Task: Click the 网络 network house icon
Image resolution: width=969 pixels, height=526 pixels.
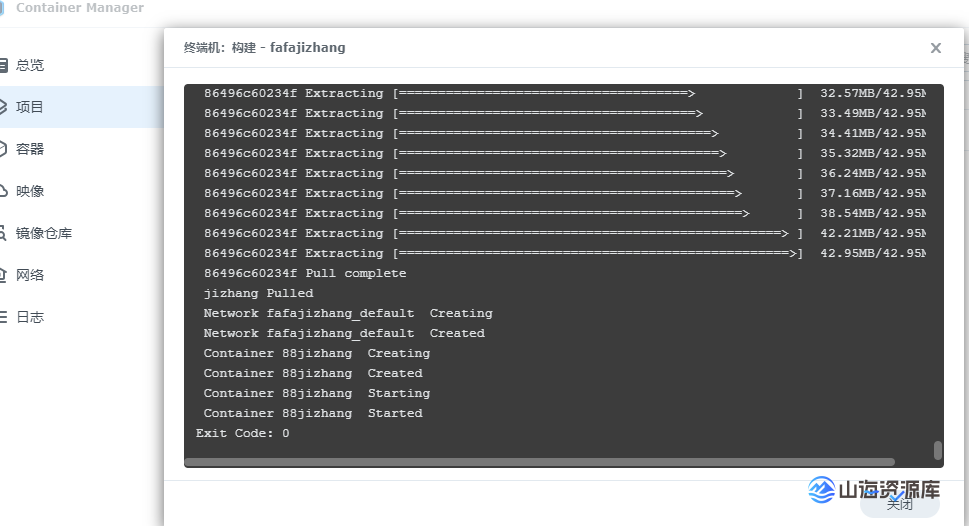Action: point(4,275)
